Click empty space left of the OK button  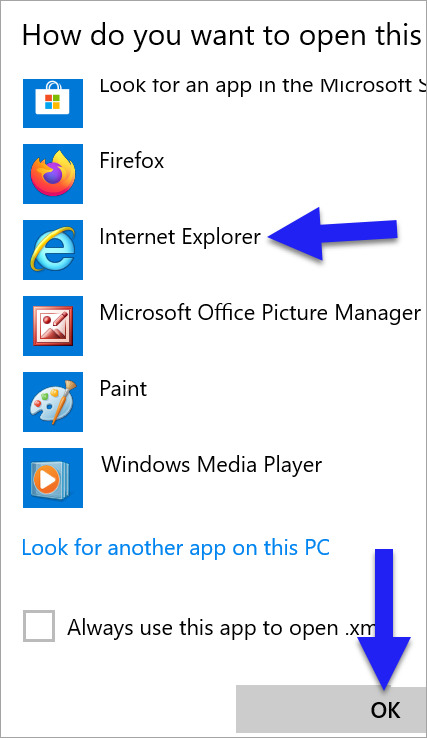(118, 709)
